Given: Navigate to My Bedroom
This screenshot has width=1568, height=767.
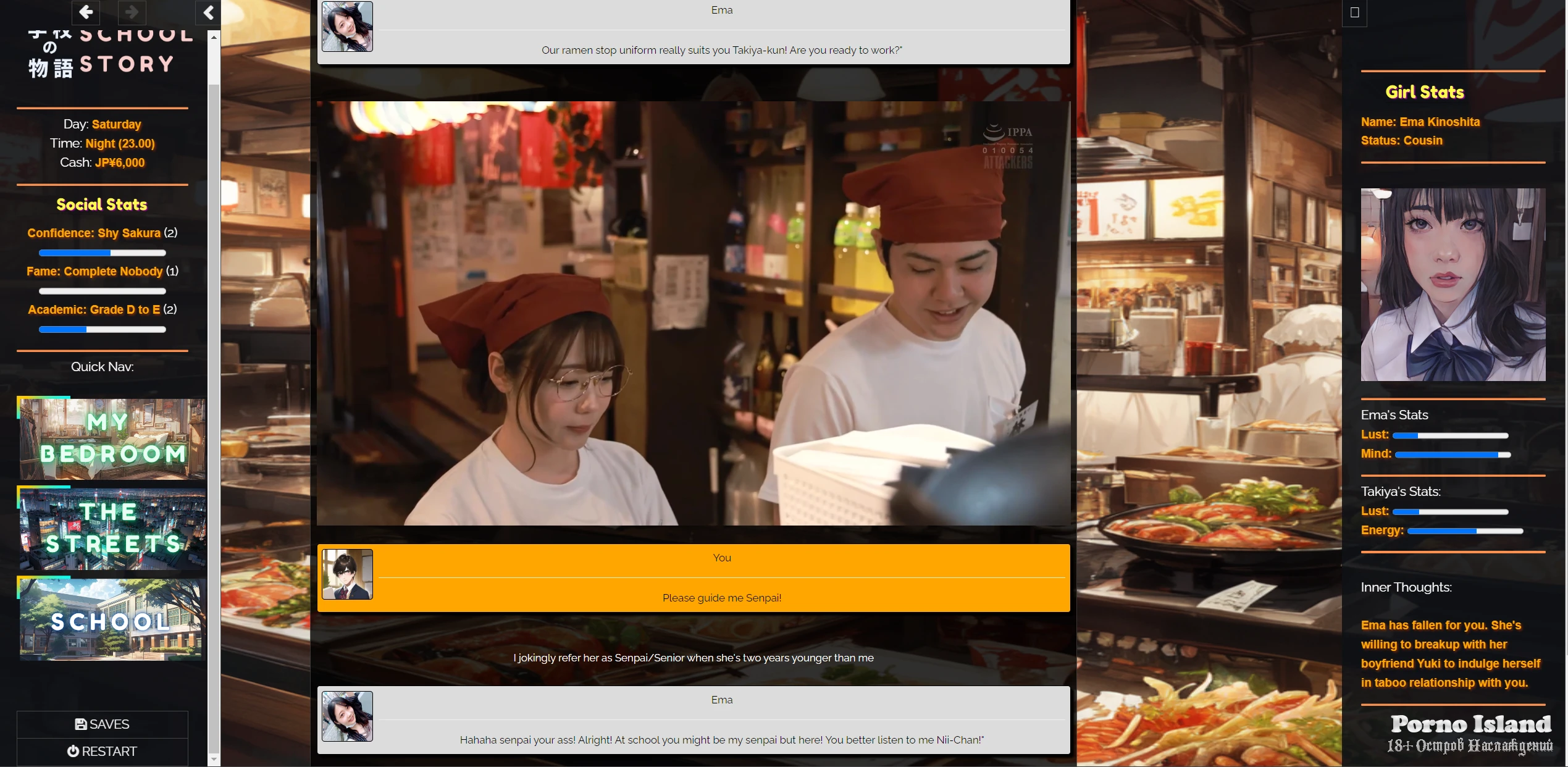Looking at the screenshot, I should (112, 438).
